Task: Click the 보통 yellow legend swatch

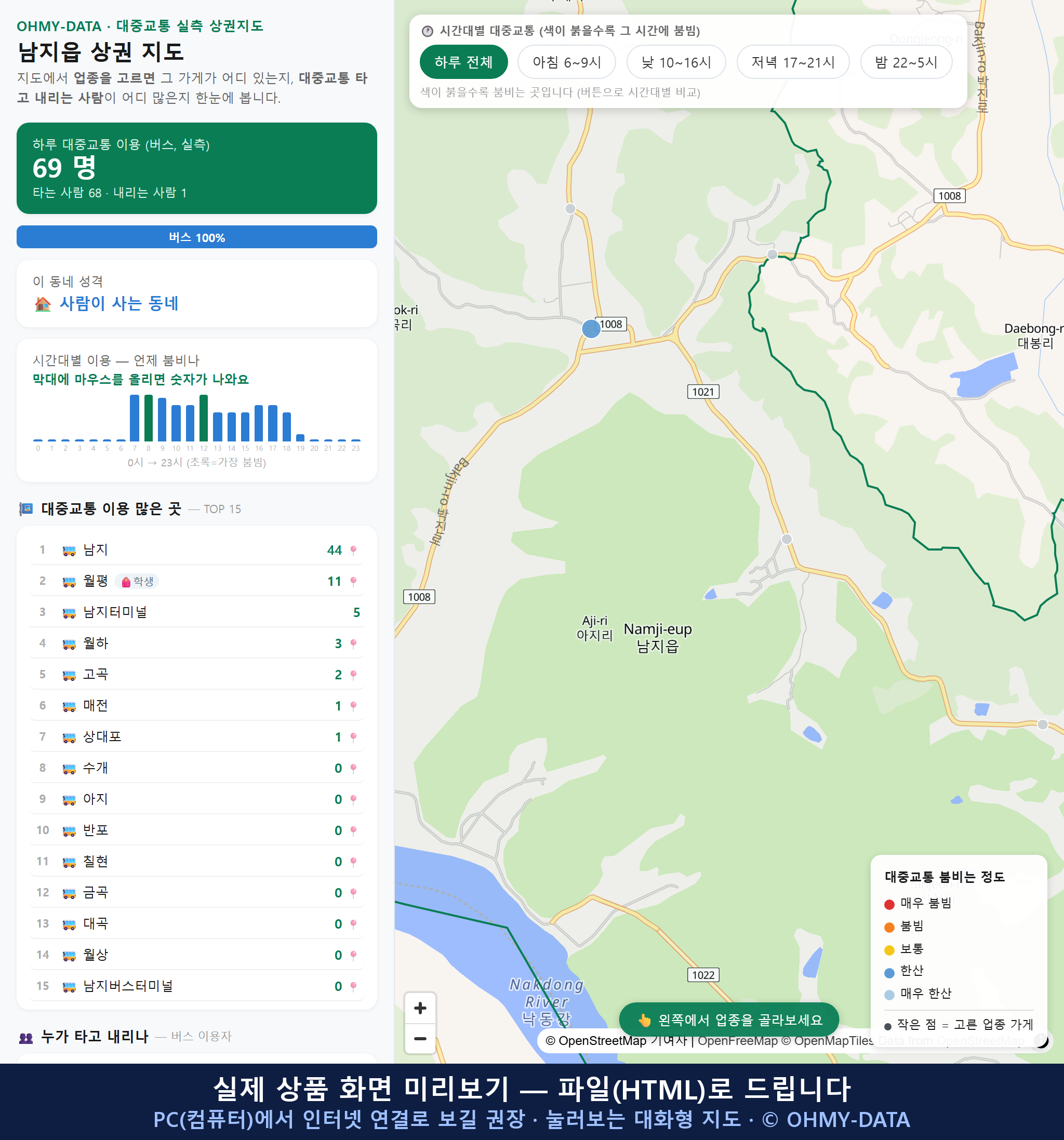Action: [889, 949]
